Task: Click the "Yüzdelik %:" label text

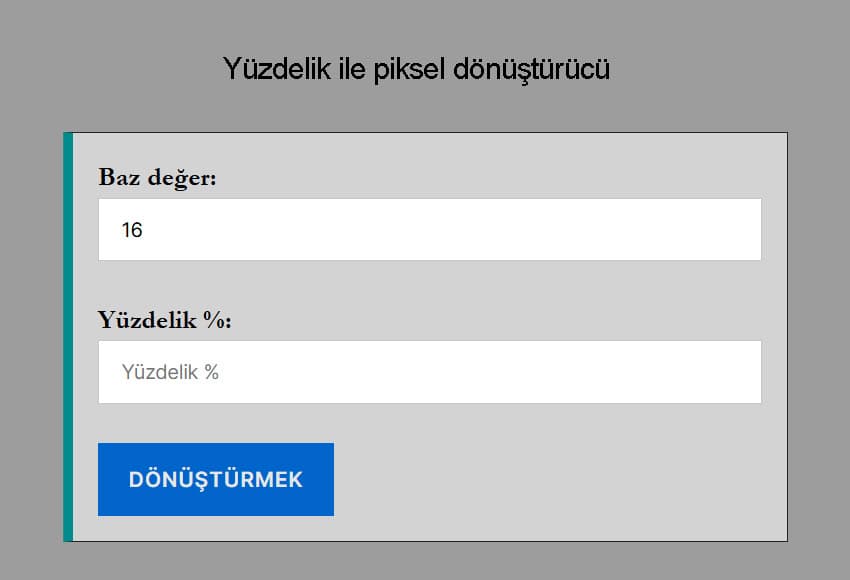Action: point(165,320)
